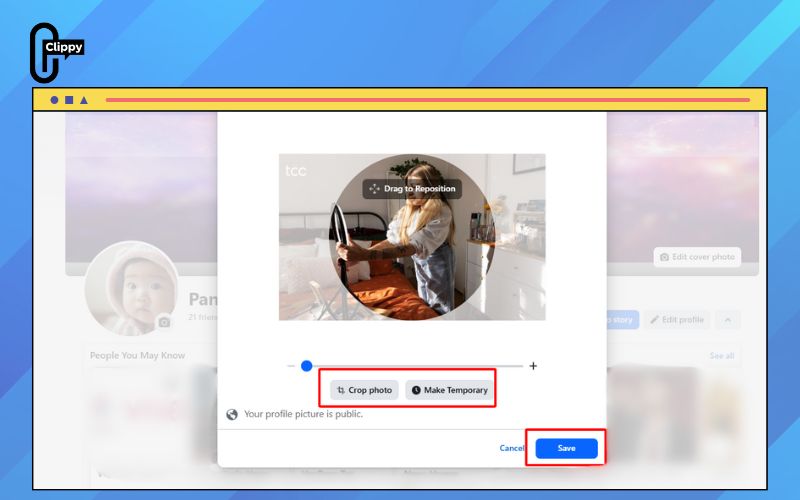Click the zoom slider handle
Viewport: 800px width, 500px height.
(307, 366)
